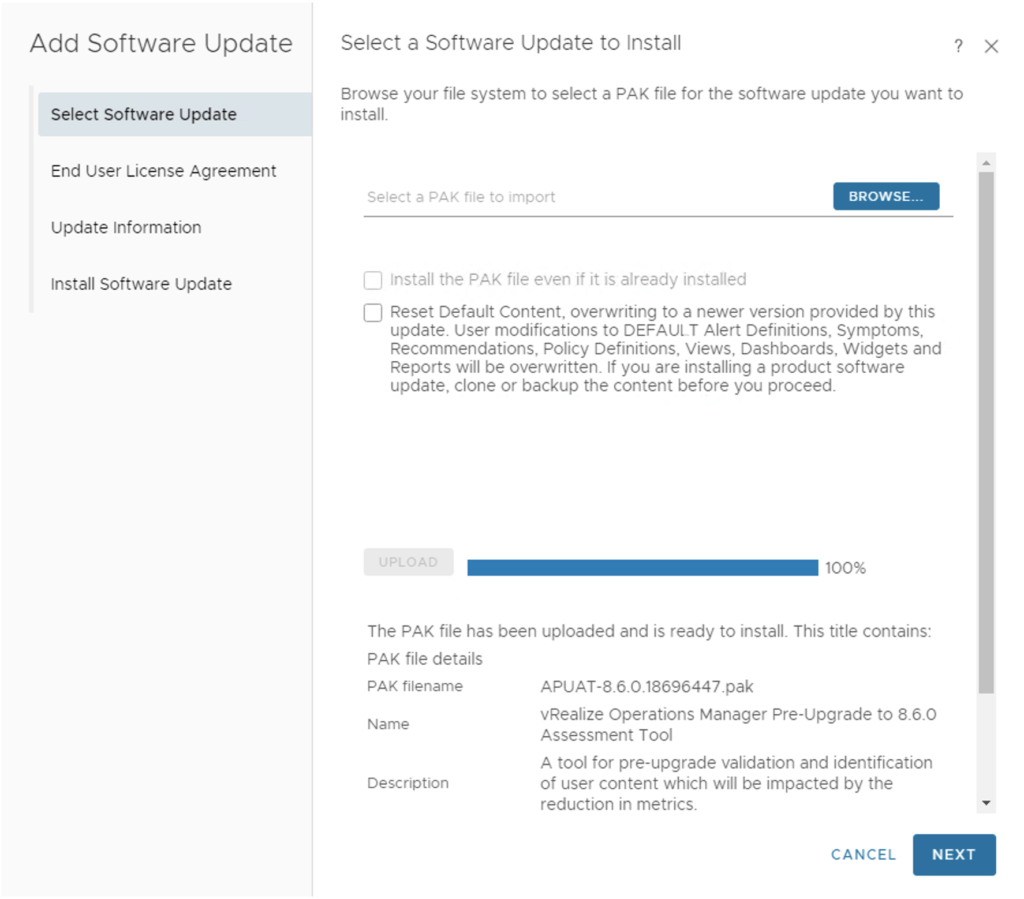The height and width of the screenshot is (899, 1024).
Task: Enable Install the PAK file even if installed
Action: [373, 280]
